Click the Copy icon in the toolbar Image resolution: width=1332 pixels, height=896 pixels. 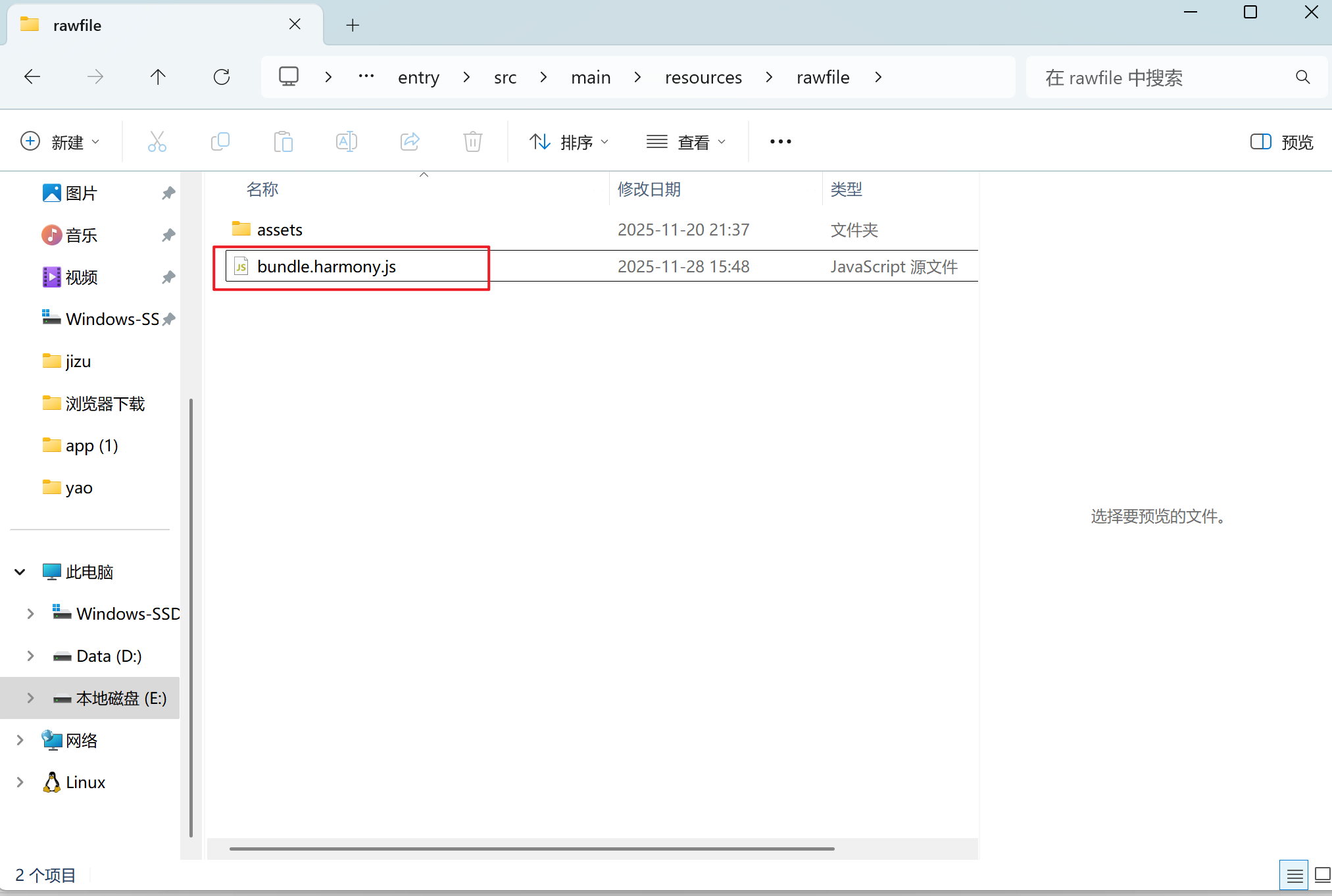point(220,141)
